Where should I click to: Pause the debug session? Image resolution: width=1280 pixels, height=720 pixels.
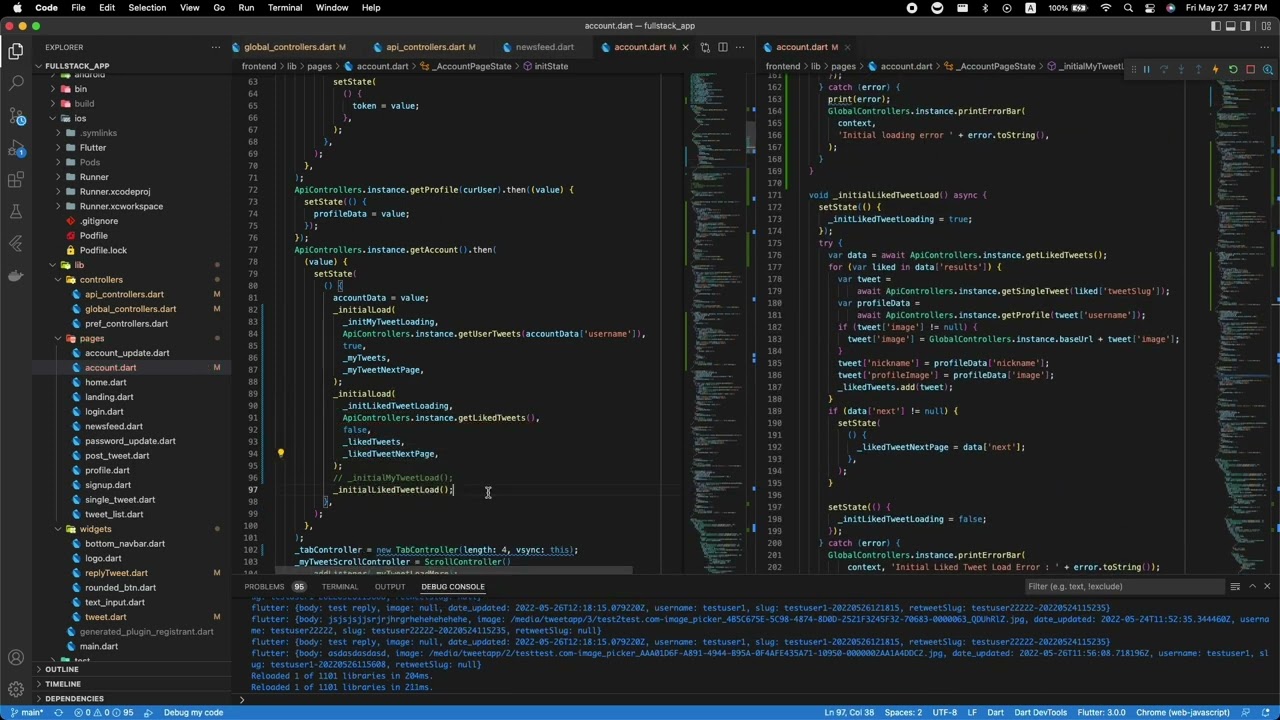click(x=1146, y=70)
